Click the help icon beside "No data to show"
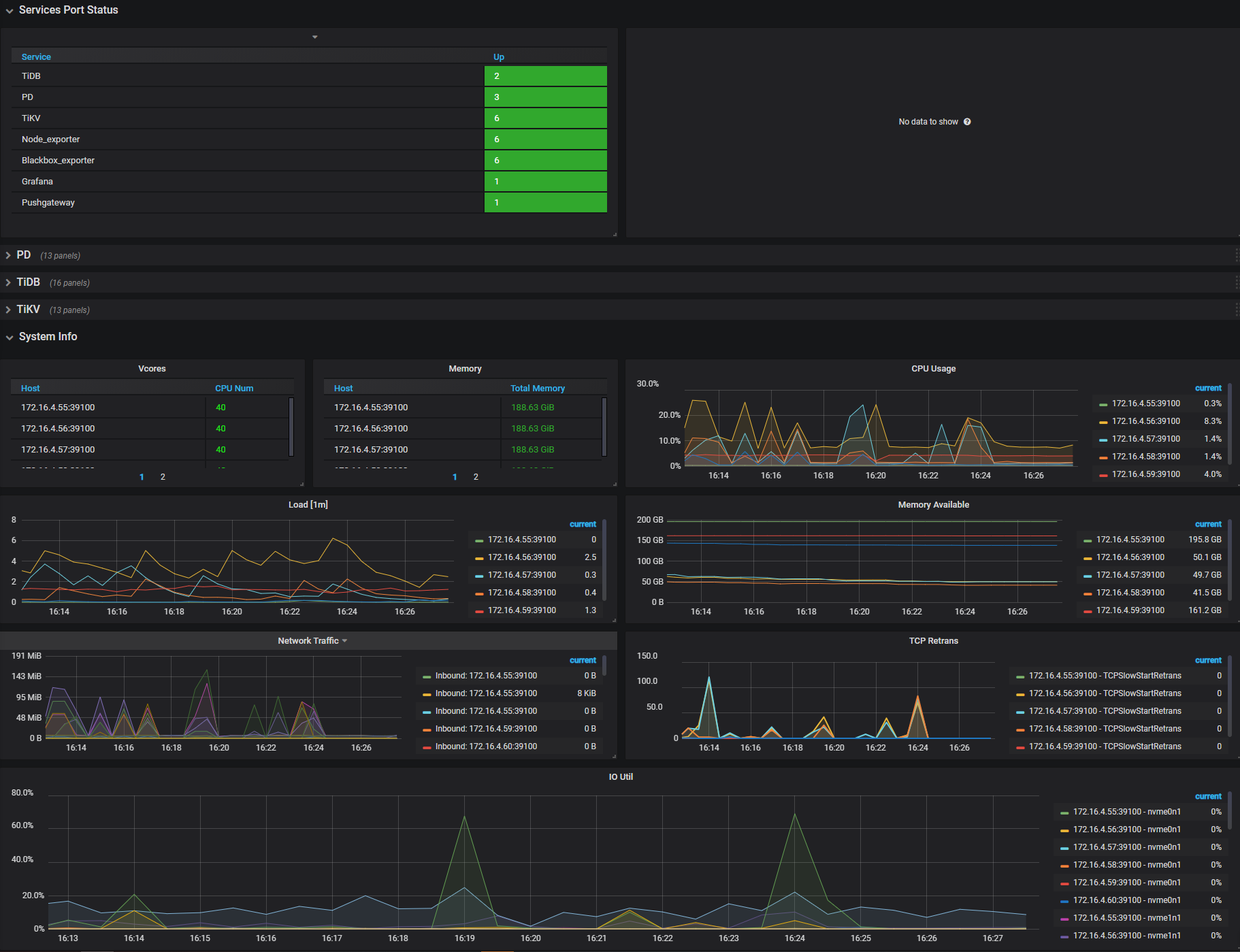 click(967, 121)
